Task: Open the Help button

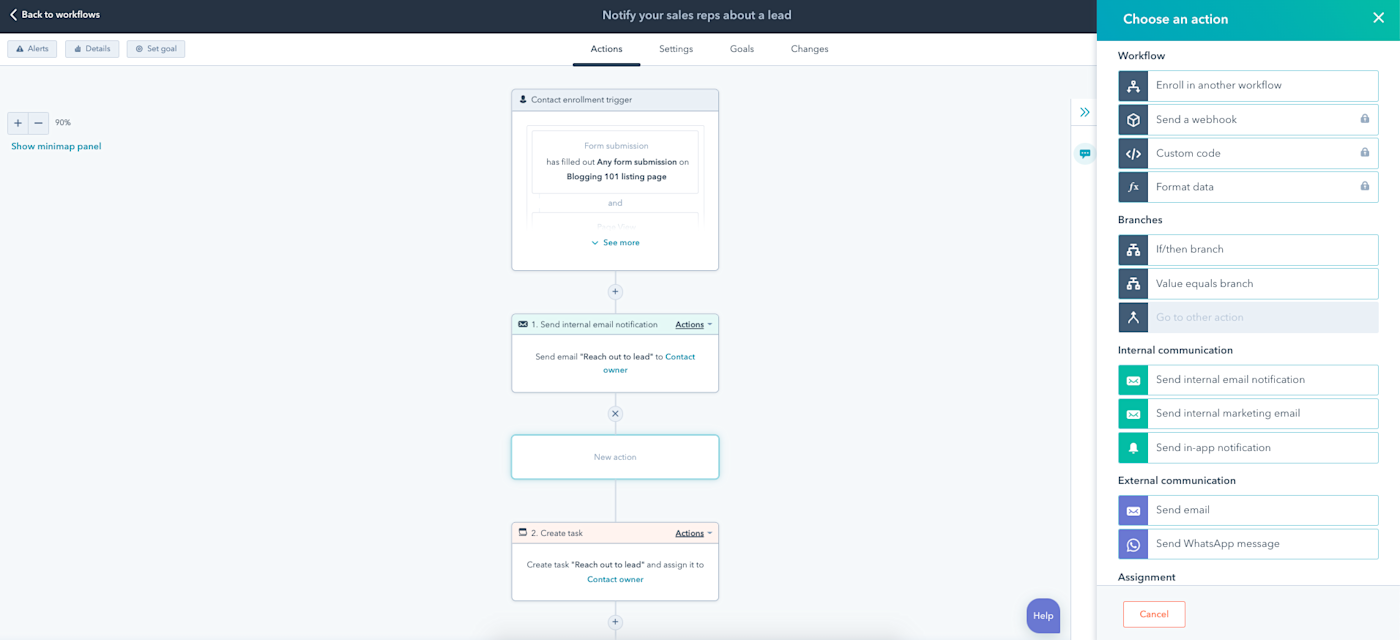Action: pyautogui.click(x=1043, y=616)
